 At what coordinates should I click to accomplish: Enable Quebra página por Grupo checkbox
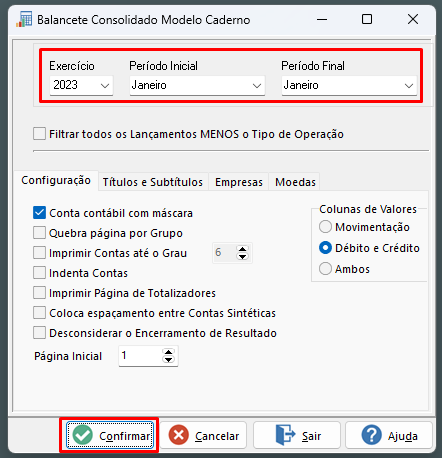click(x=39, y=233)
